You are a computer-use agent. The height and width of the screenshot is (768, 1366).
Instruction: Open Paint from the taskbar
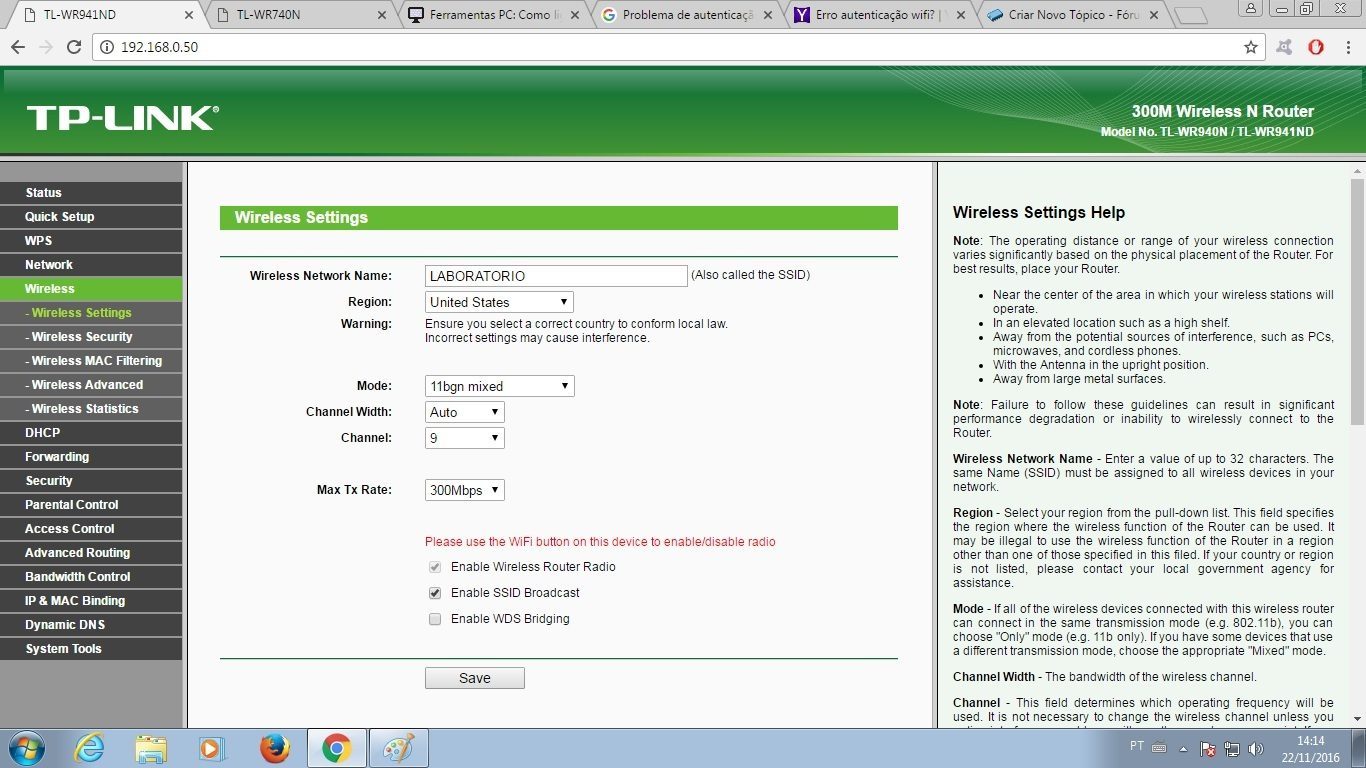(x=398, y=748)
